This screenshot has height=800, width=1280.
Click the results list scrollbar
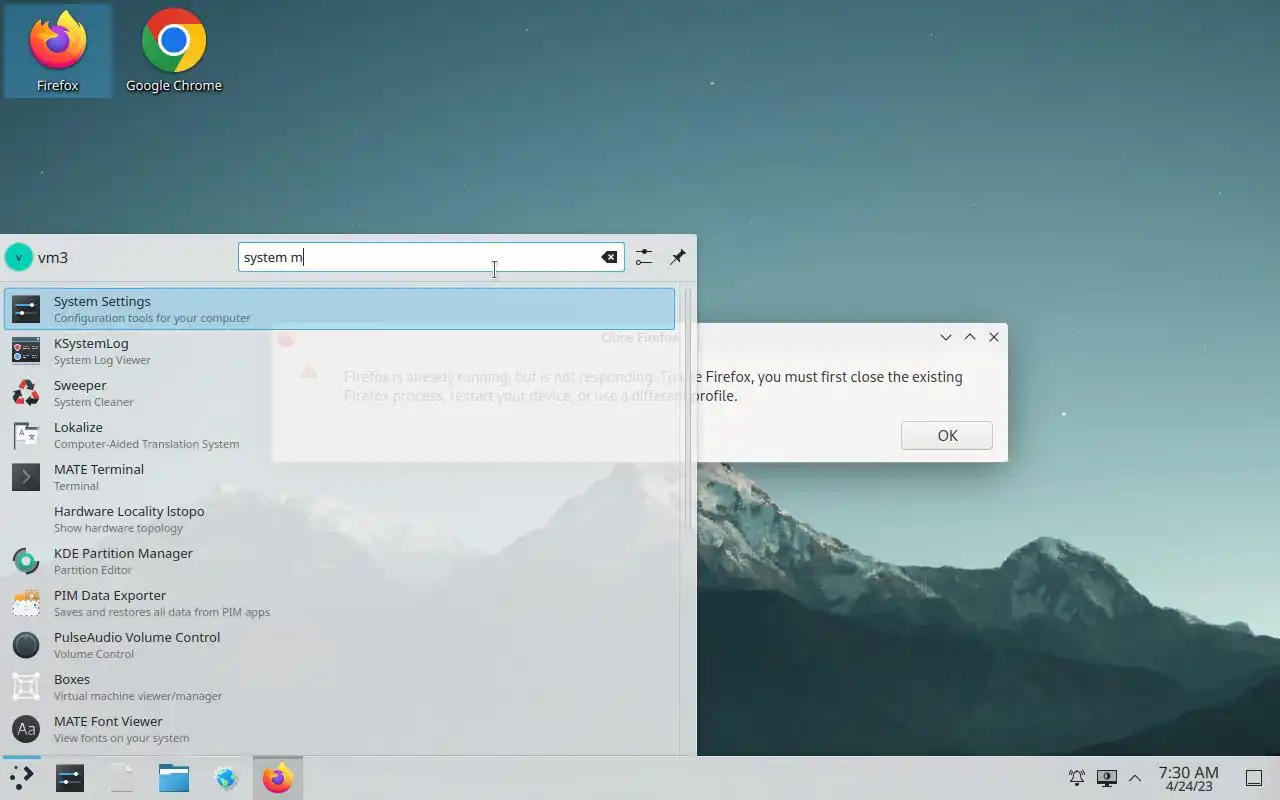688,410
